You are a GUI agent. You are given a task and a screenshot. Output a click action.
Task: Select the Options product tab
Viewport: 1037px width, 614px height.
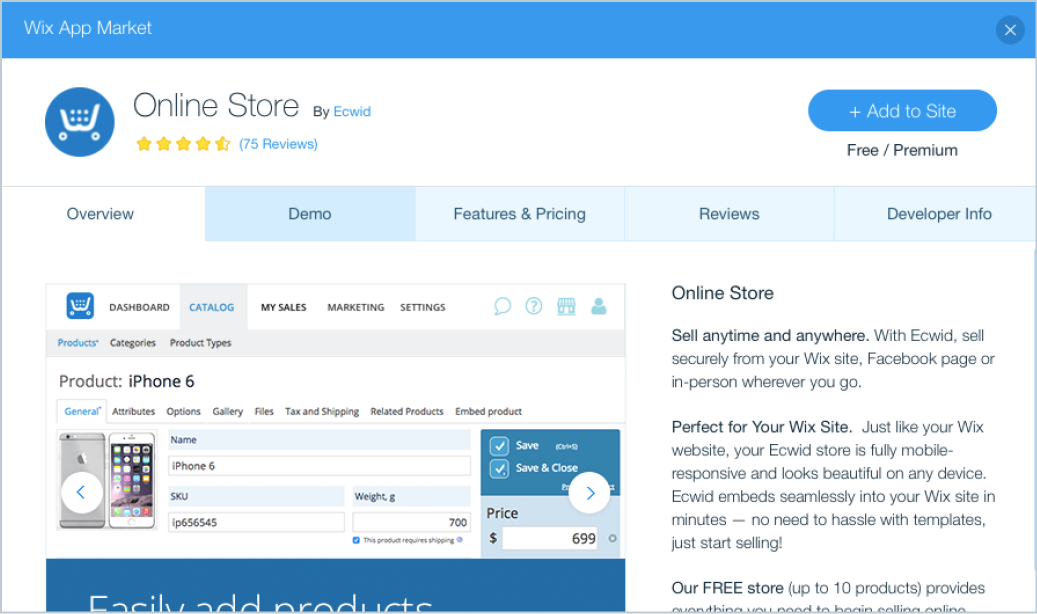click(x=183, y=411)
